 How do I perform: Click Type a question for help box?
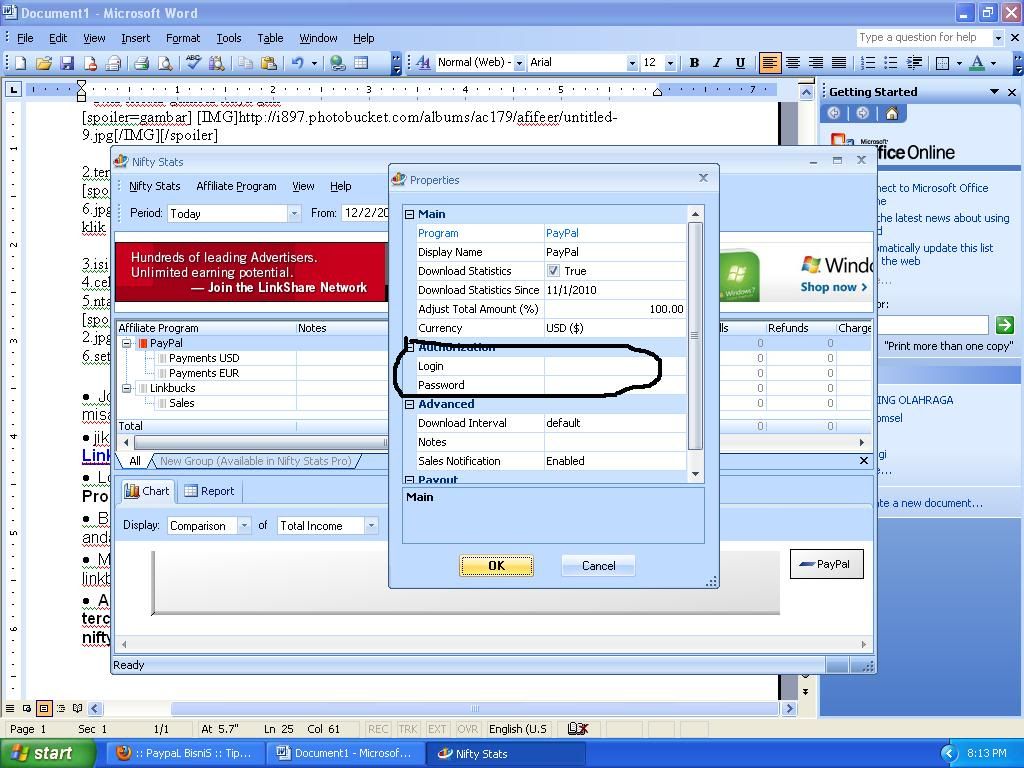coord(923,38)
